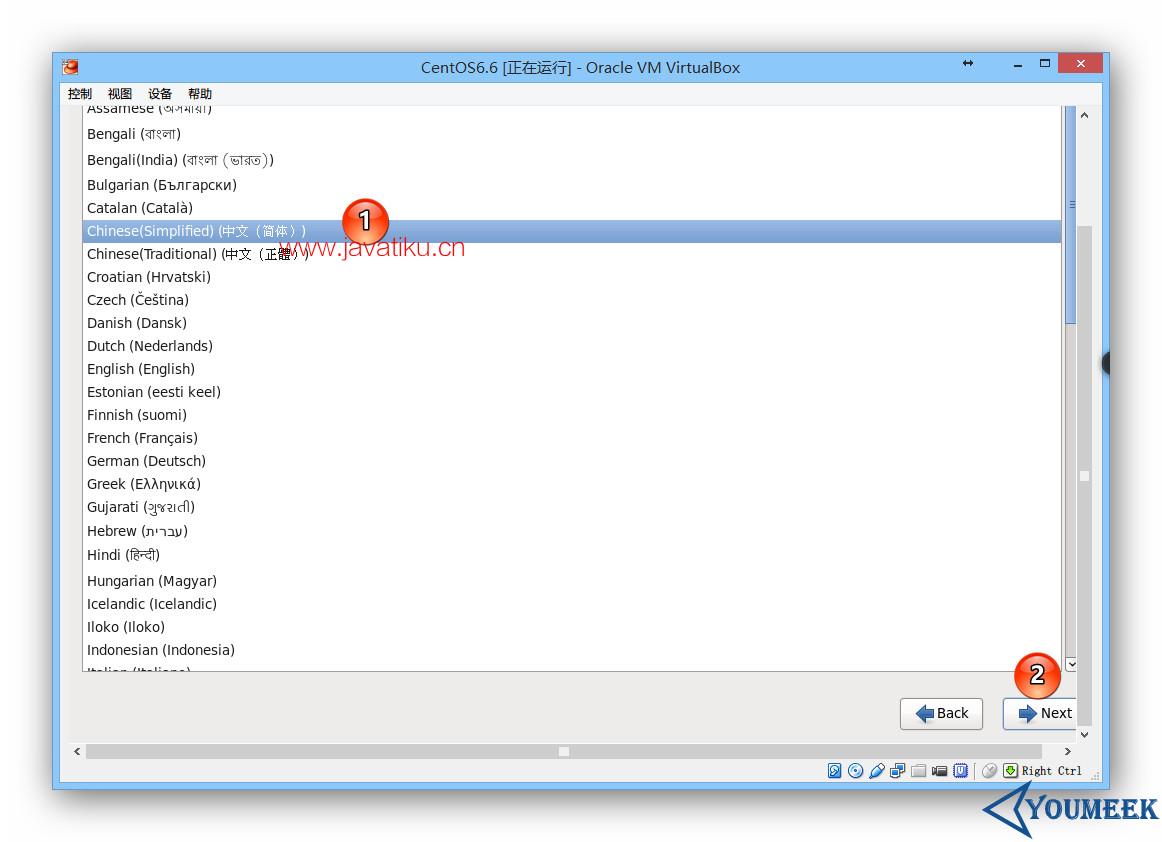1162x842 pixels.
Task: Click the VirtualBox app icon in title bar
Action: [70, 67]
